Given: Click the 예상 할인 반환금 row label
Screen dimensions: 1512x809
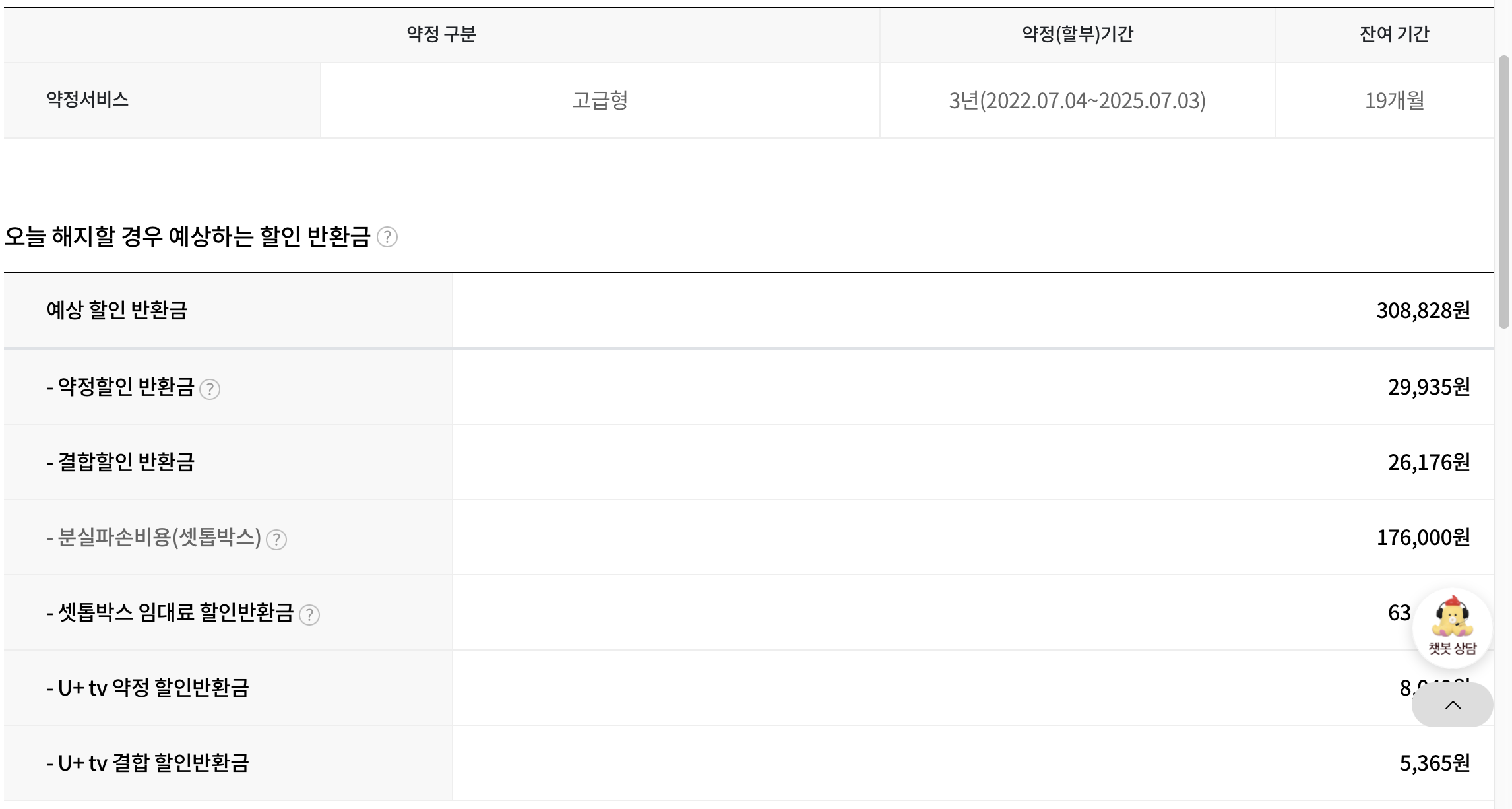Looking at the screenshot, I should coord(117,310).
